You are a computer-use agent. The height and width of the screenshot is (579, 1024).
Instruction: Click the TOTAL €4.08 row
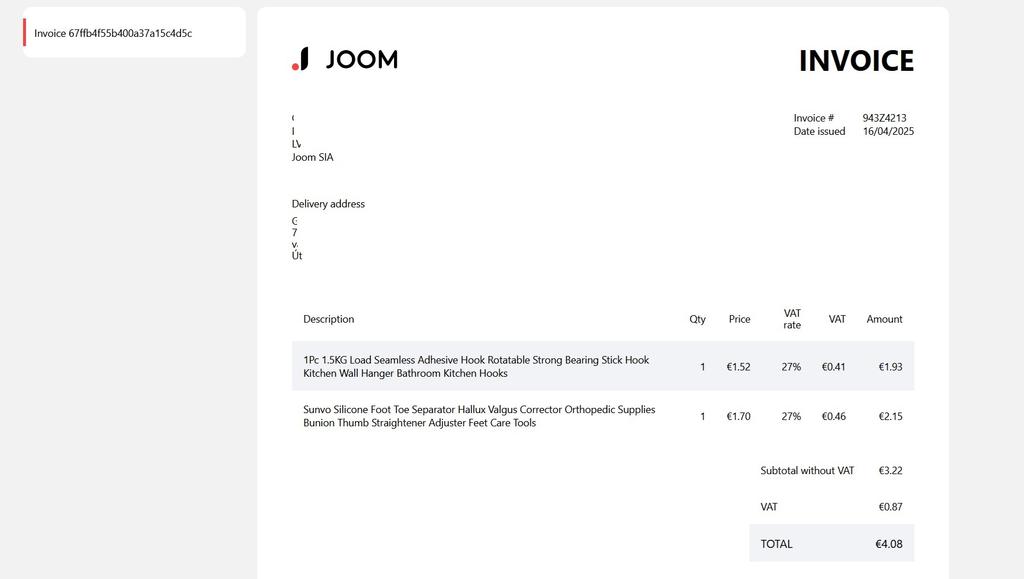click(831, 544)
